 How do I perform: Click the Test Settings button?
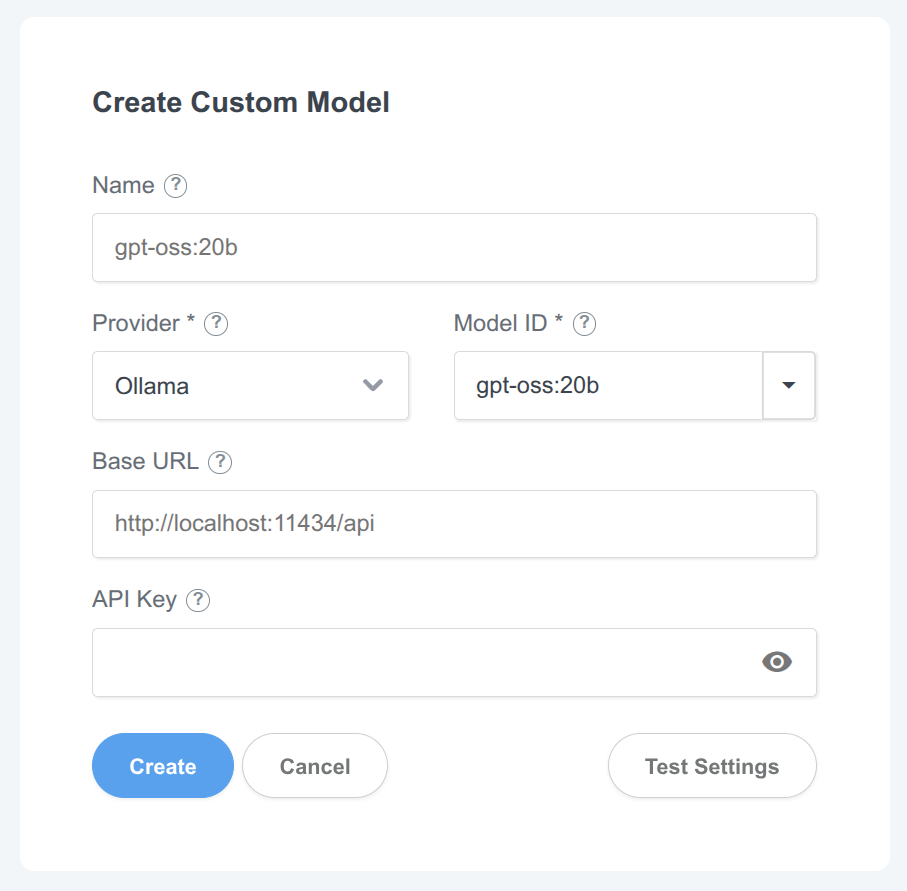point(712,766)
